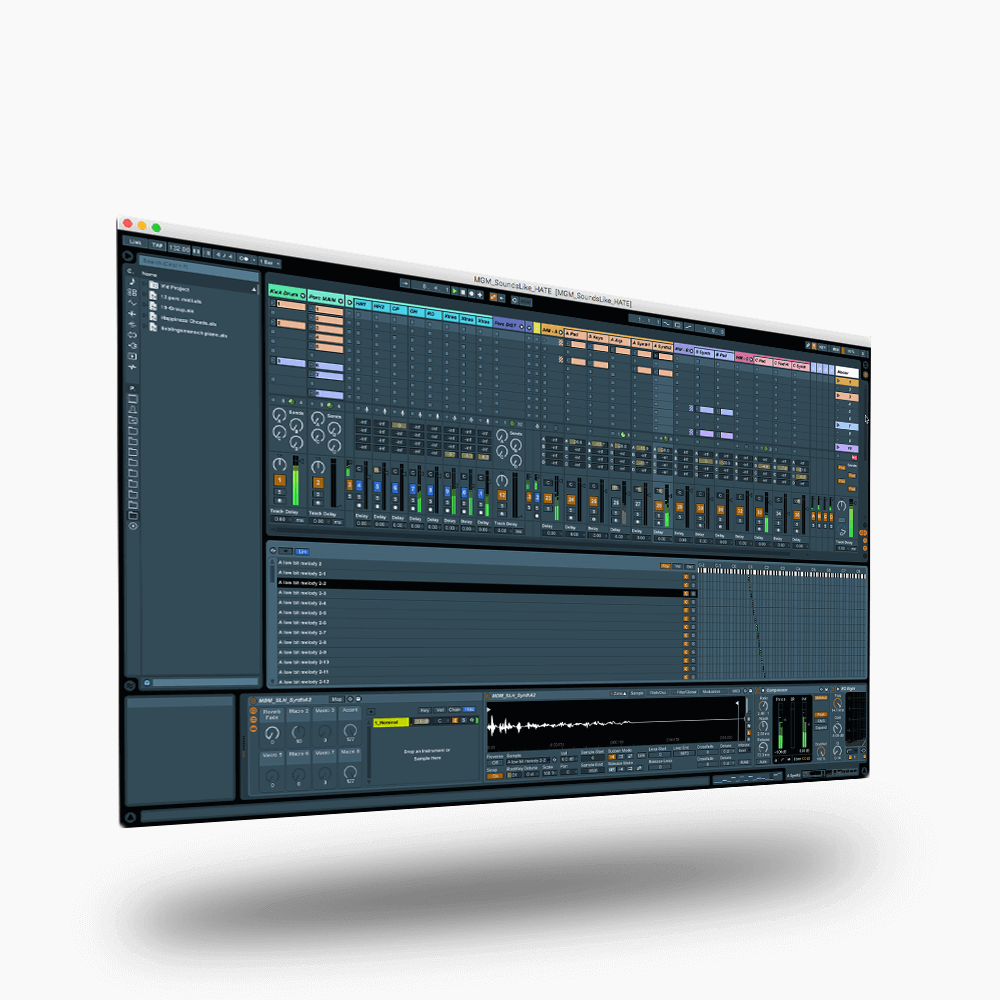
Task: Open the metronome settings dropdown arrow
Action: tap(253, 260)
